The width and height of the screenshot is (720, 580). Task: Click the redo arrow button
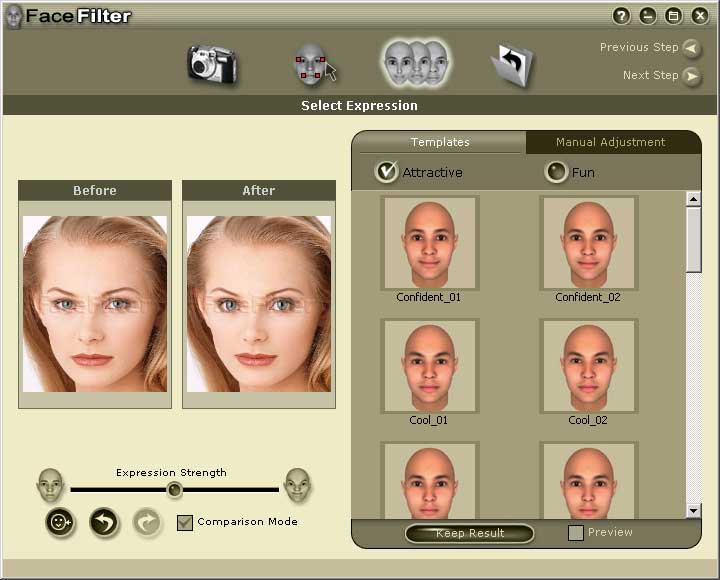click(147, 522)
